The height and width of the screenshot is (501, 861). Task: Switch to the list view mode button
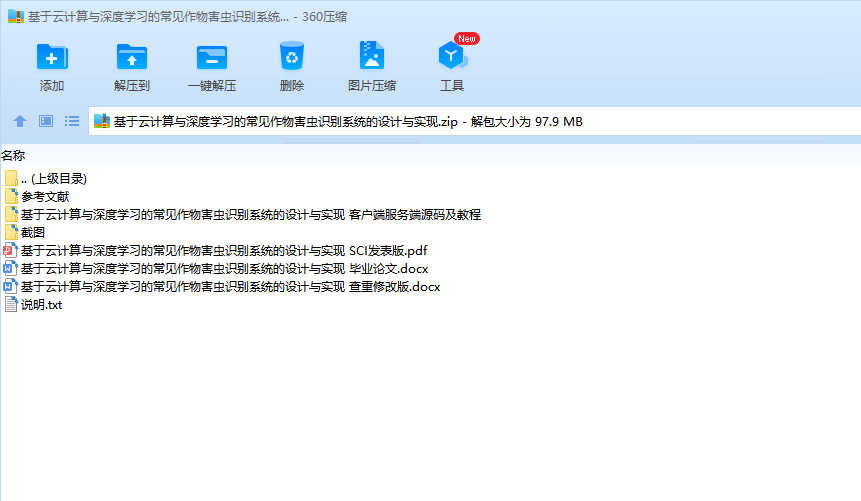pos(72,121)
